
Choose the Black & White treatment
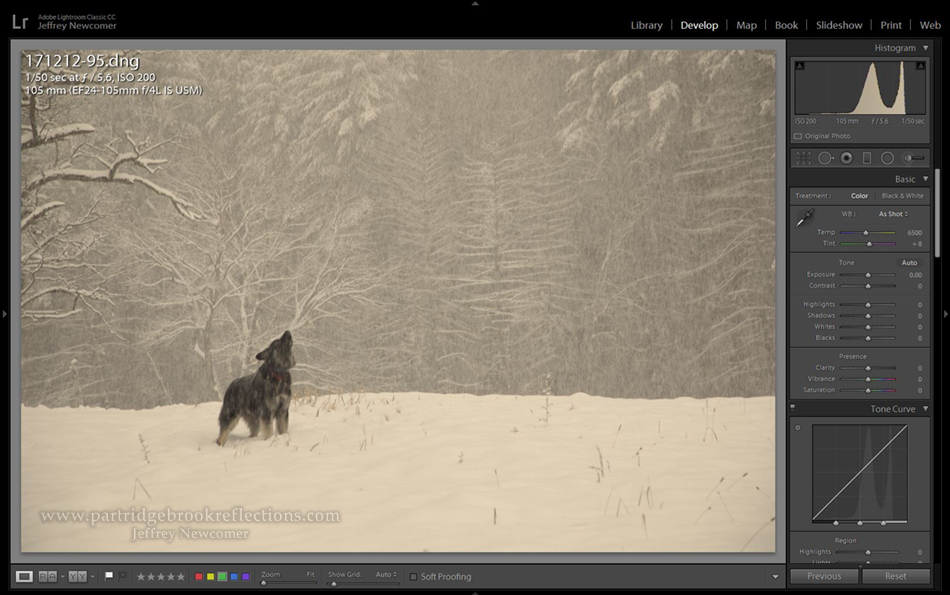click(903, 196)
